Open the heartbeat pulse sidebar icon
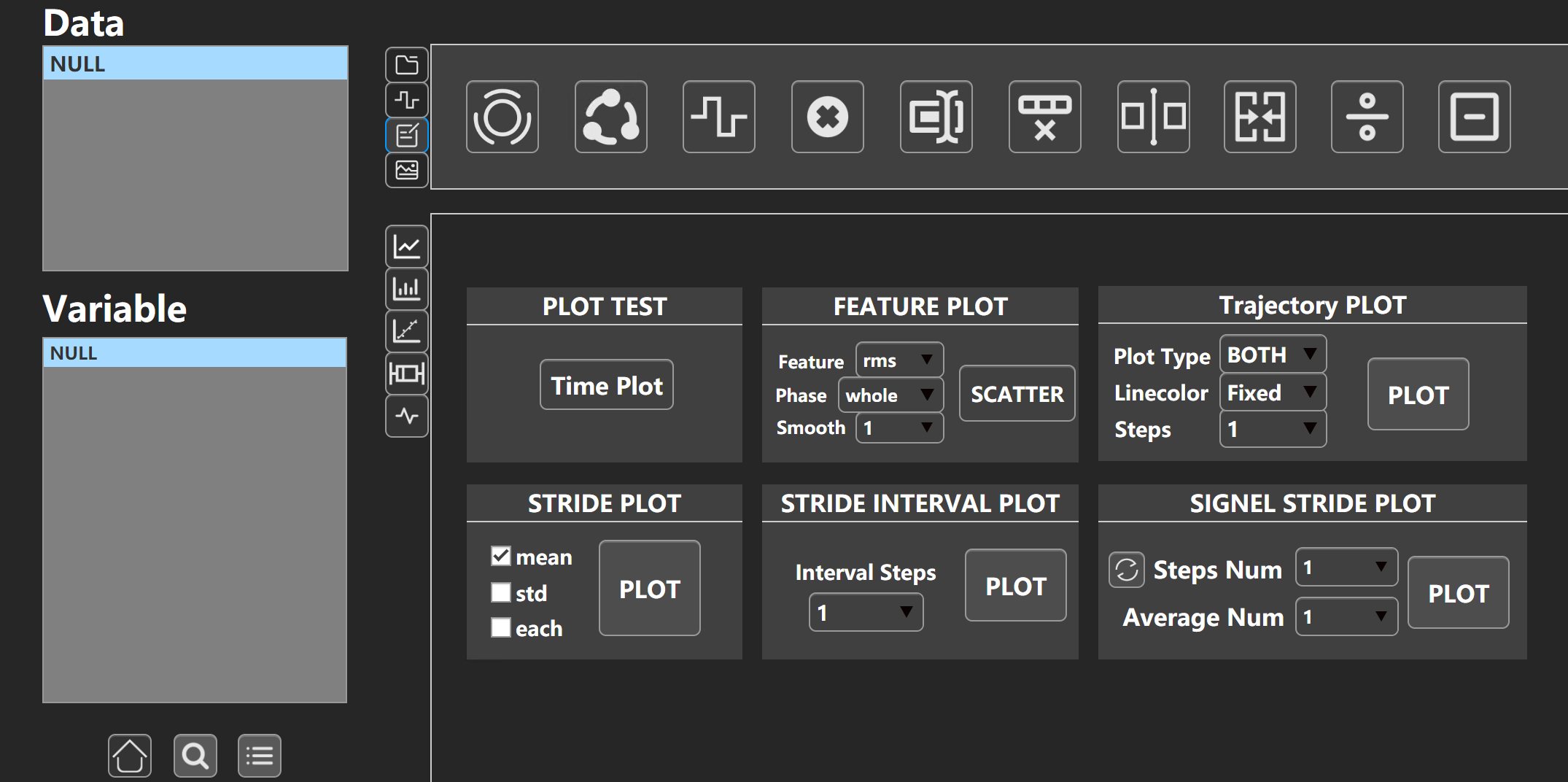1568x782 pixels. tap(406, 416)
